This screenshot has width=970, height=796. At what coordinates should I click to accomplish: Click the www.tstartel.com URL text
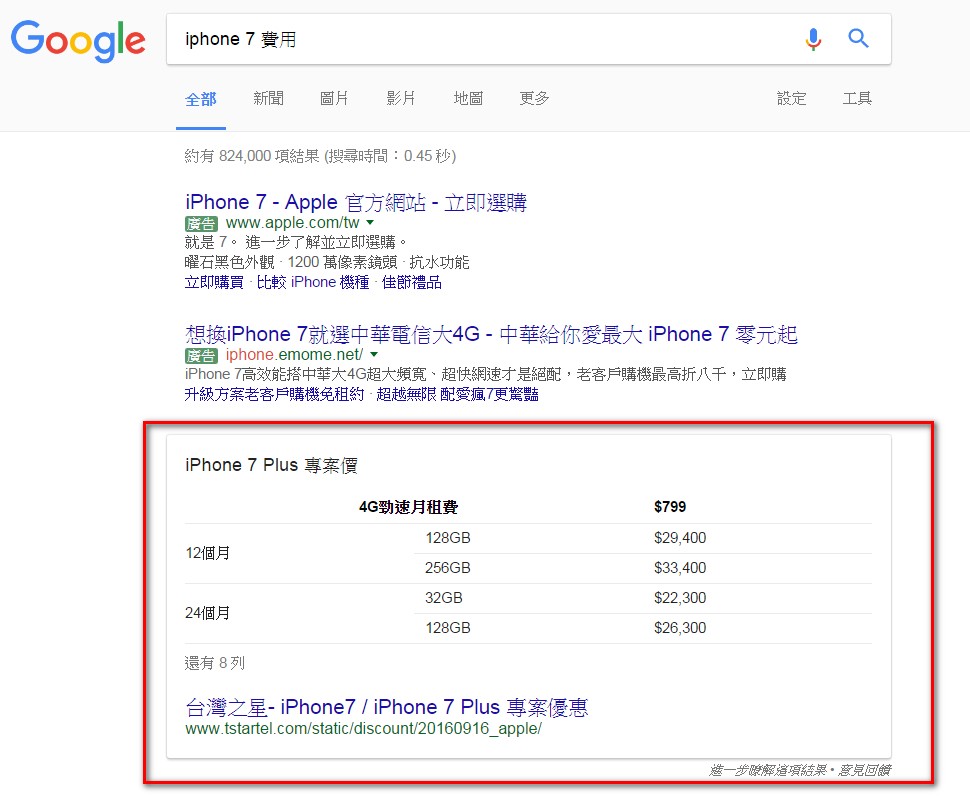(363, 729)
